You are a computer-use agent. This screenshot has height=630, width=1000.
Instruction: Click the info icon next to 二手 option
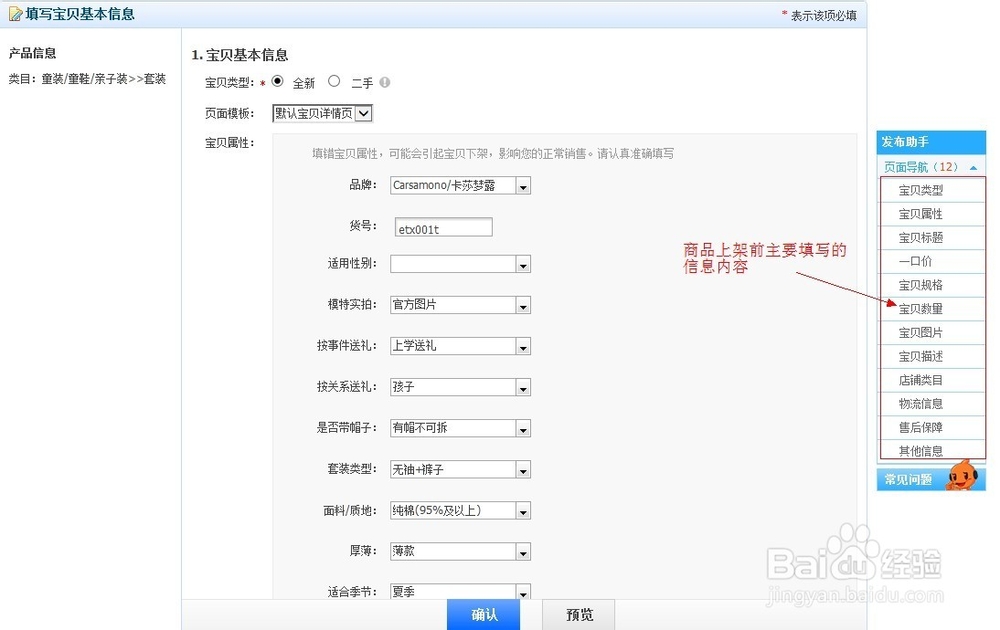tap(386, 83)
